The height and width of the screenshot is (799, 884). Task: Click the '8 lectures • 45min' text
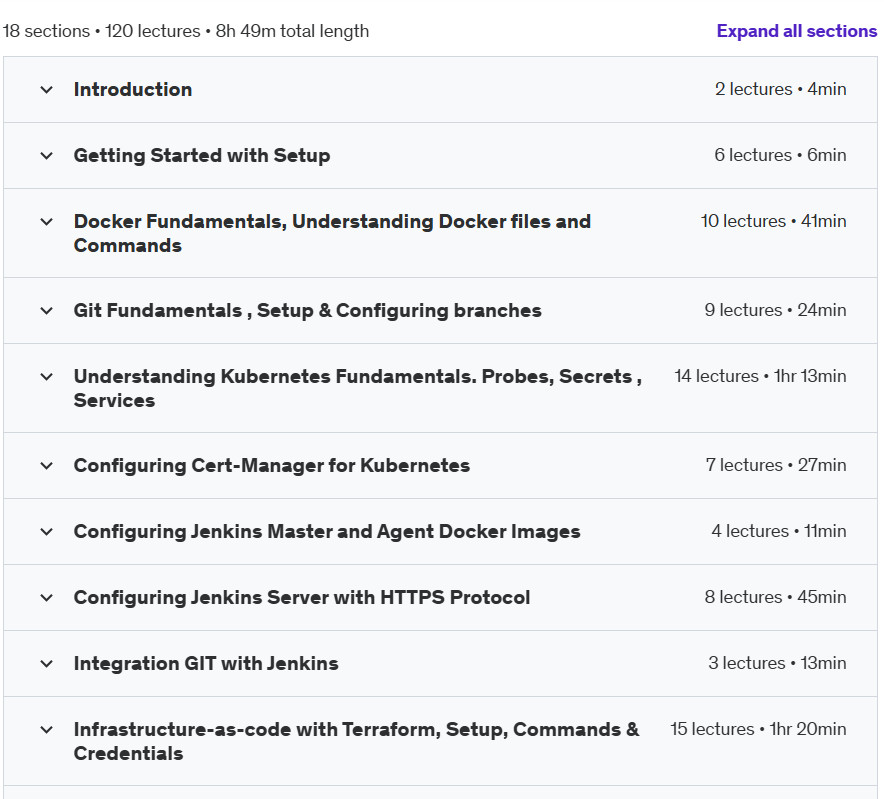pyautogui.click(x=775, y=597)
